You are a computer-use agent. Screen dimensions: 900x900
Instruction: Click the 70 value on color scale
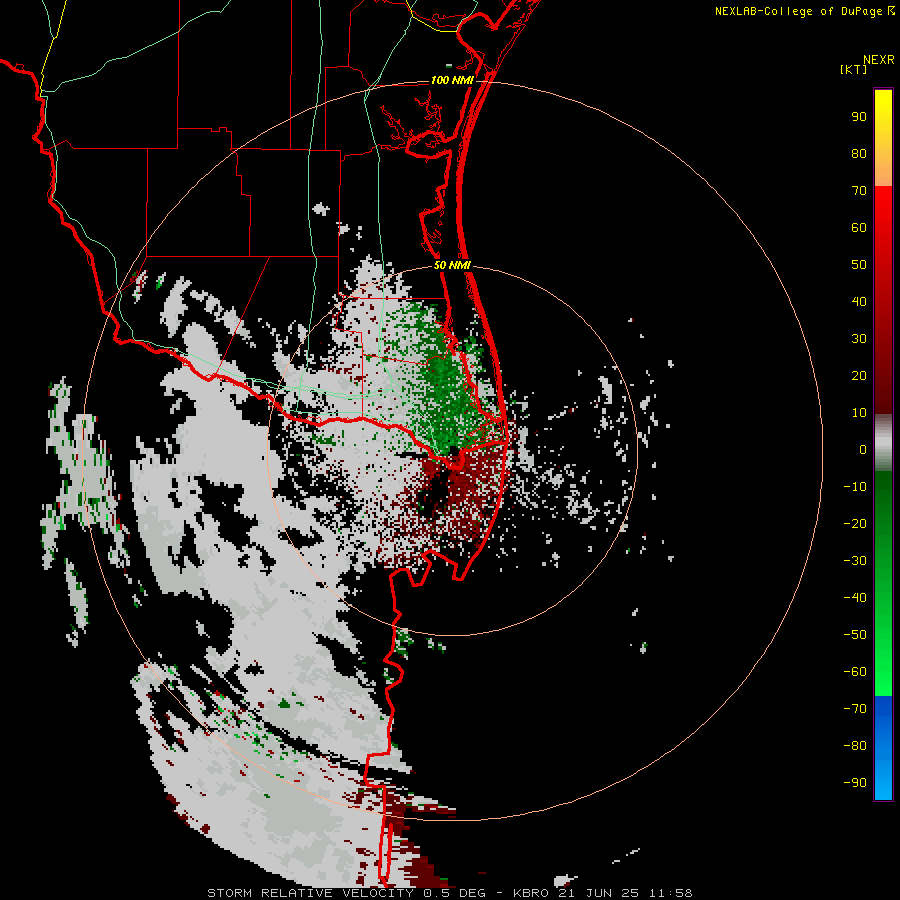coord(859,191)
